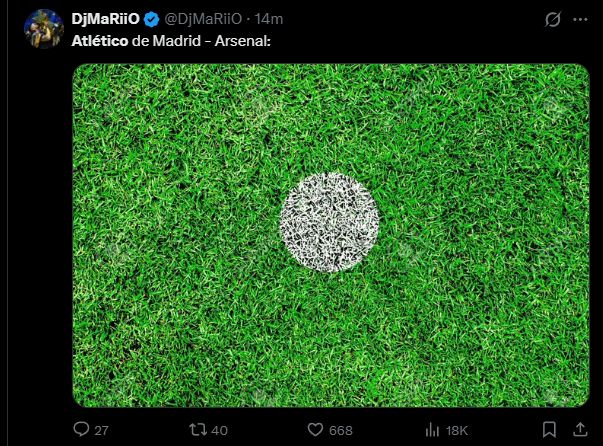Click the bold word Atlético
Screen dimensions: 603x446
click(100, 42)
